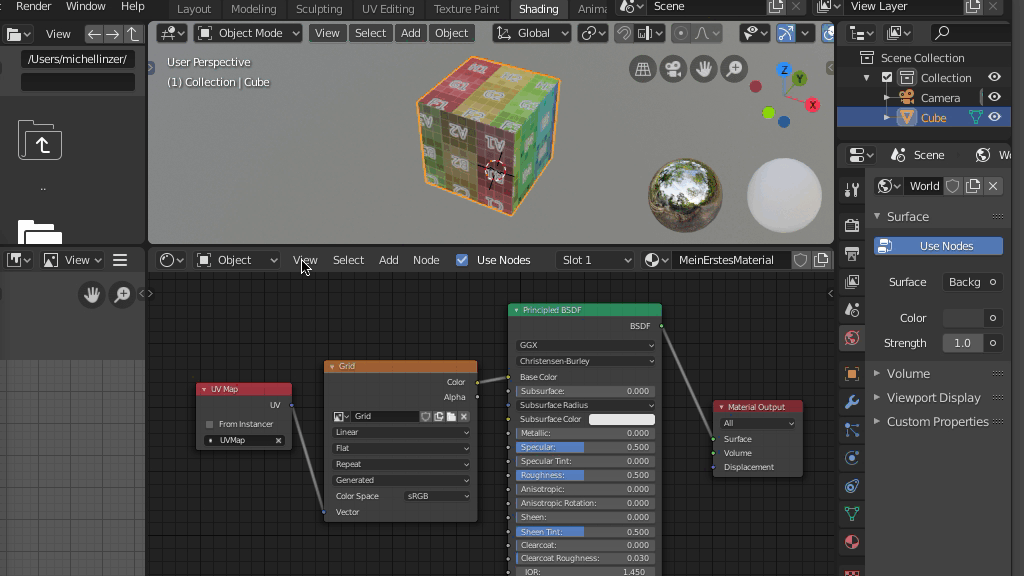Viewport: 1024px width, 576px height.
Task: Click the camera view icon in viewport
Action: point(673,69)
